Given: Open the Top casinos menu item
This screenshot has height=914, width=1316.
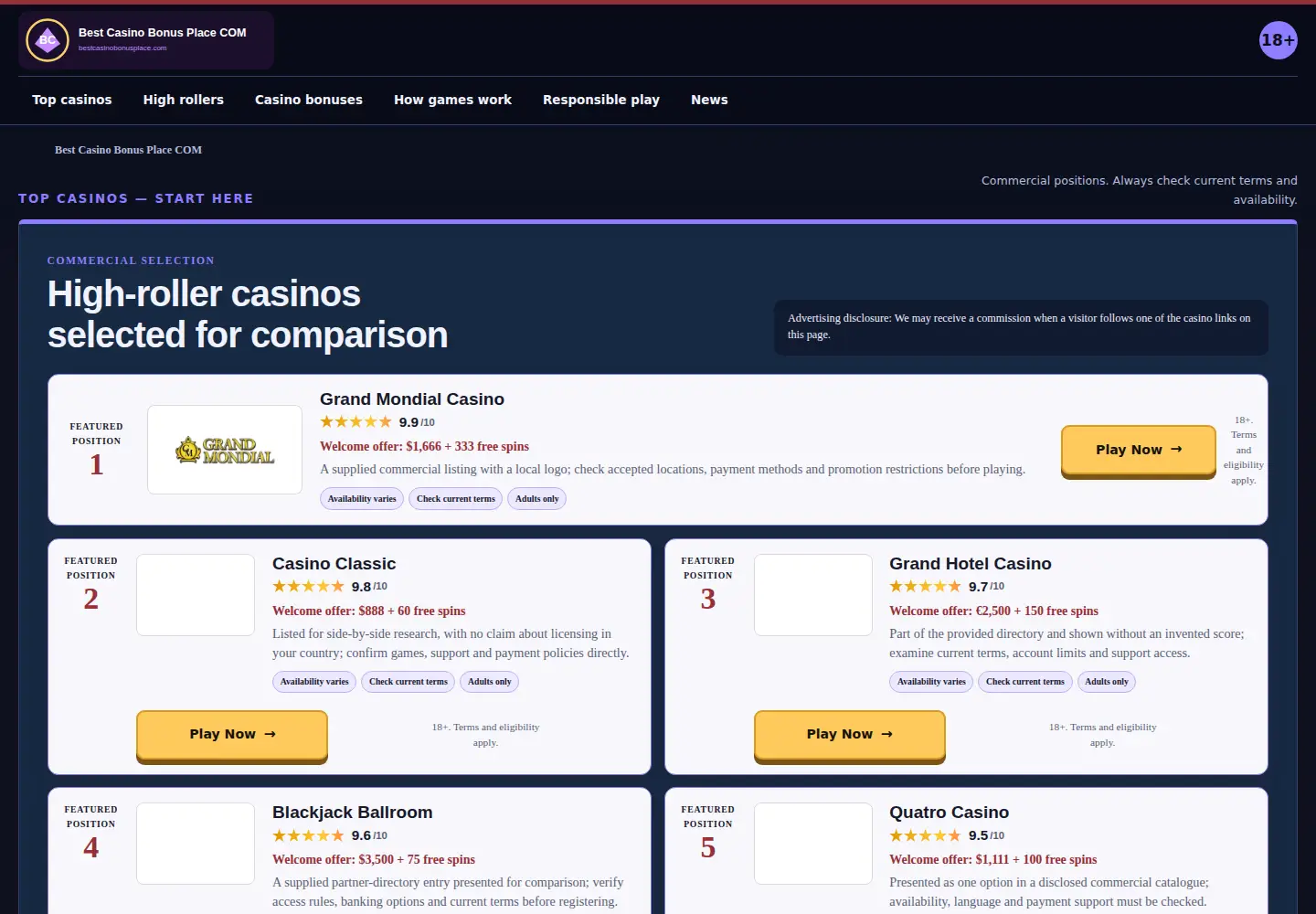Looking at the screenshot, I should coord(72,100).
